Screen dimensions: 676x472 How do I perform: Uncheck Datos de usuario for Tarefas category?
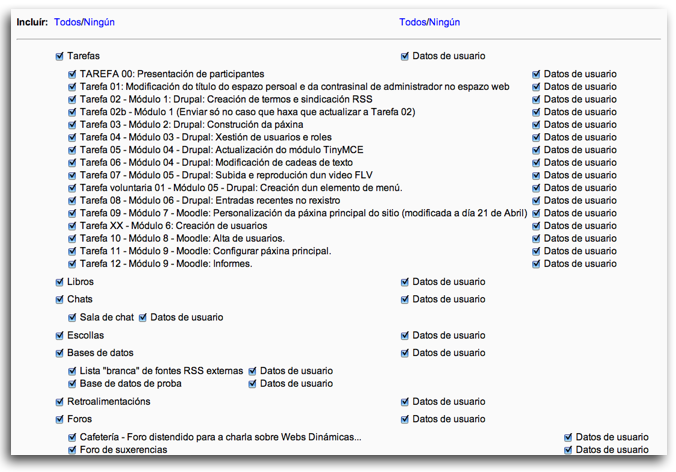coord(405,57)
